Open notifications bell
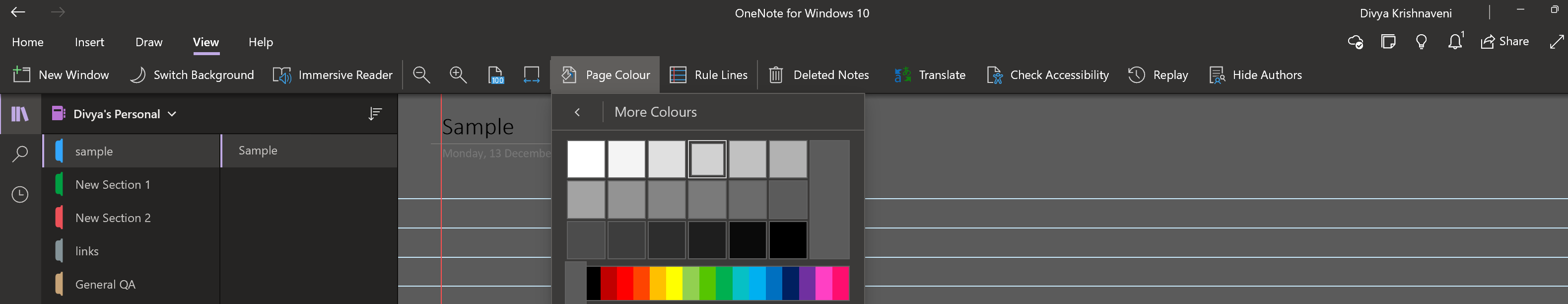Image resolution: width=1568 pixels, height=304 pixels. (1455, 41)
